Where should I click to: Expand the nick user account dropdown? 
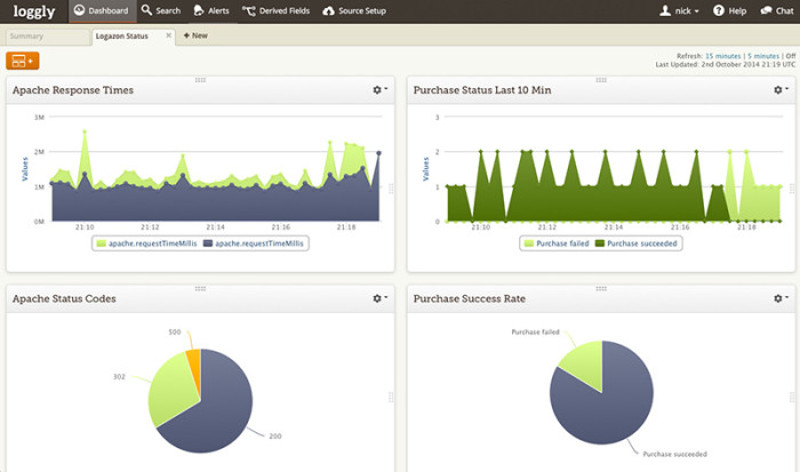tap(679, 11)
